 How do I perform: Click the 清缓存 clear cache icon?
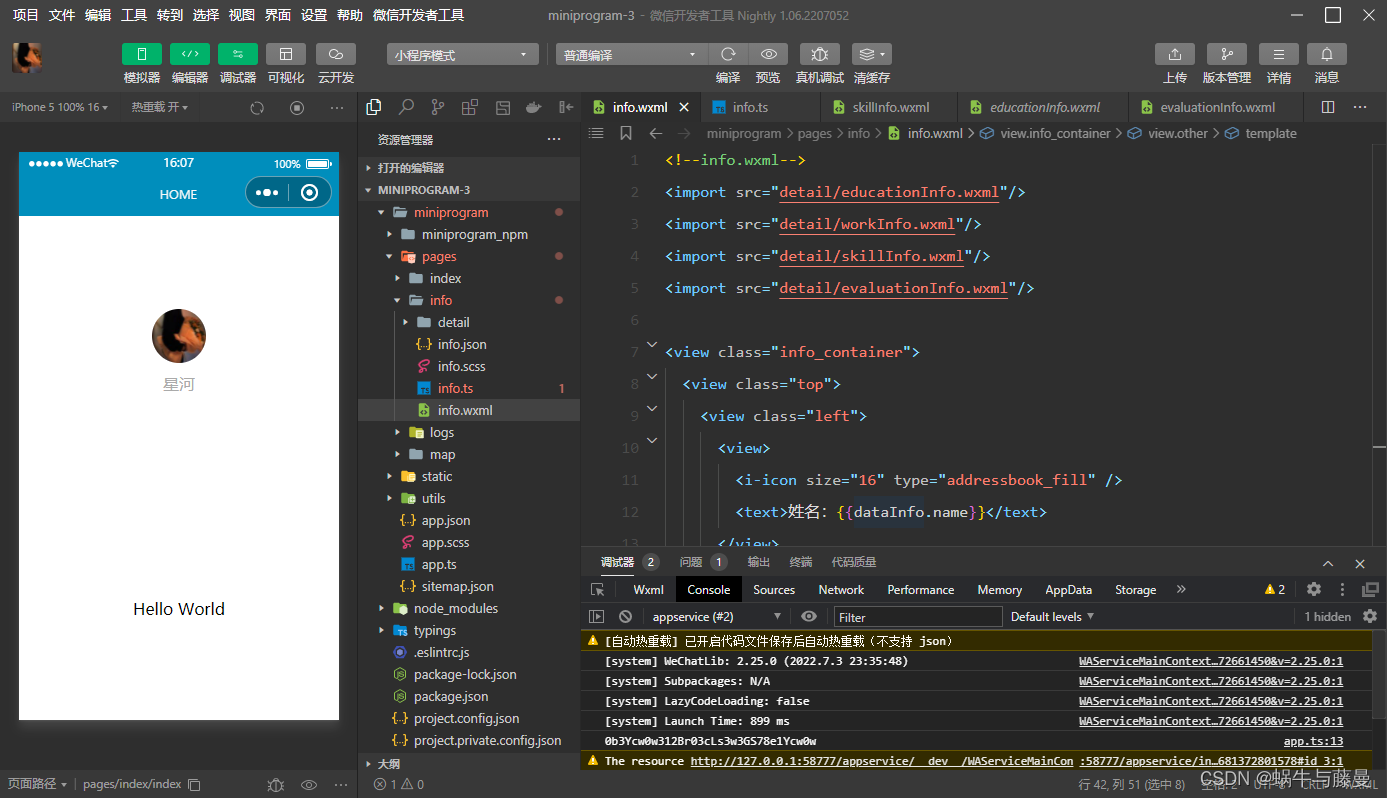(x=872, y=54)
